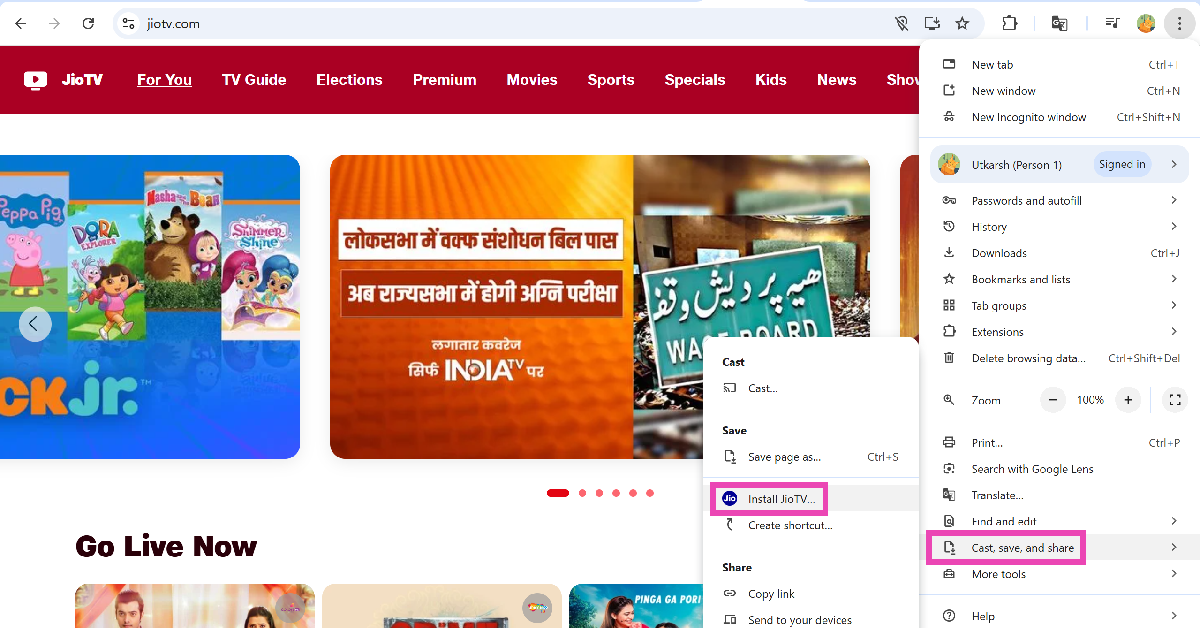Bookmark this page with the star icon

(962, 23)
